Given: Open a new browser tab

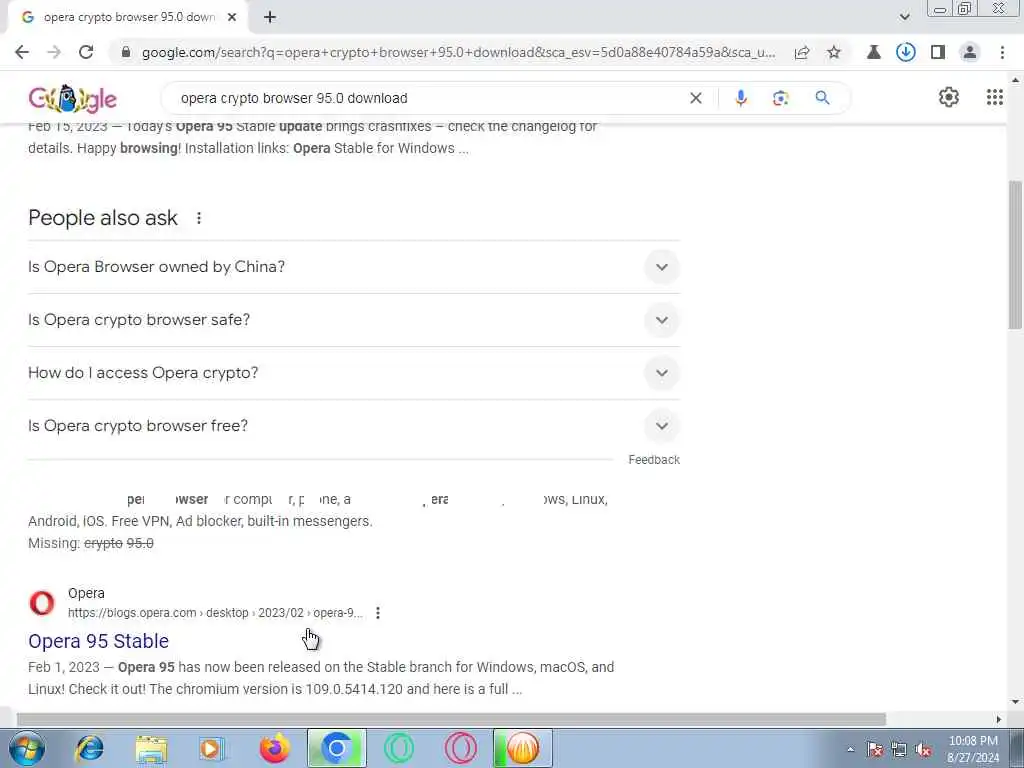Looking at the screenshot, I should 270,17.
